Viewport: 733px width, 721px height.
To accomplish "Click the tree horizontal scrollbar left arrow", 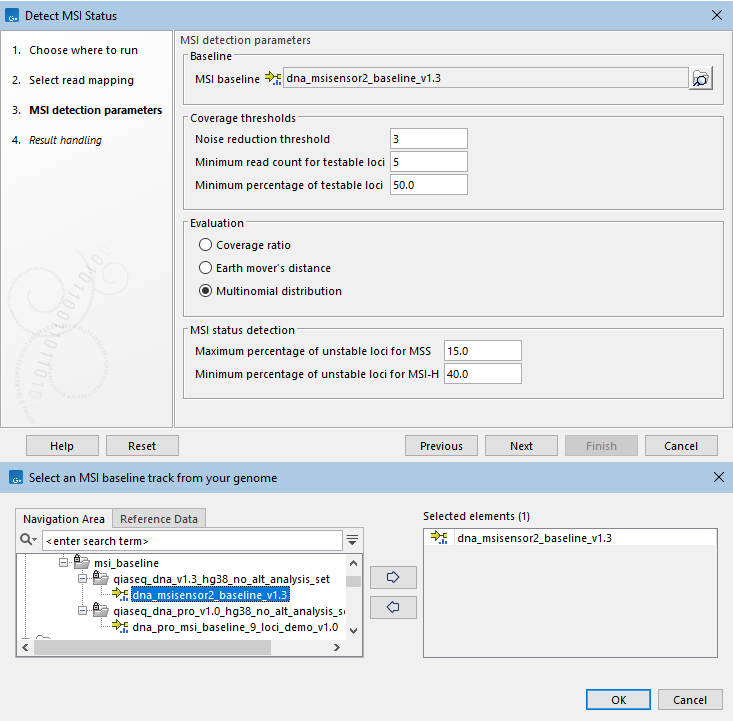I will (x=25, y=647).
